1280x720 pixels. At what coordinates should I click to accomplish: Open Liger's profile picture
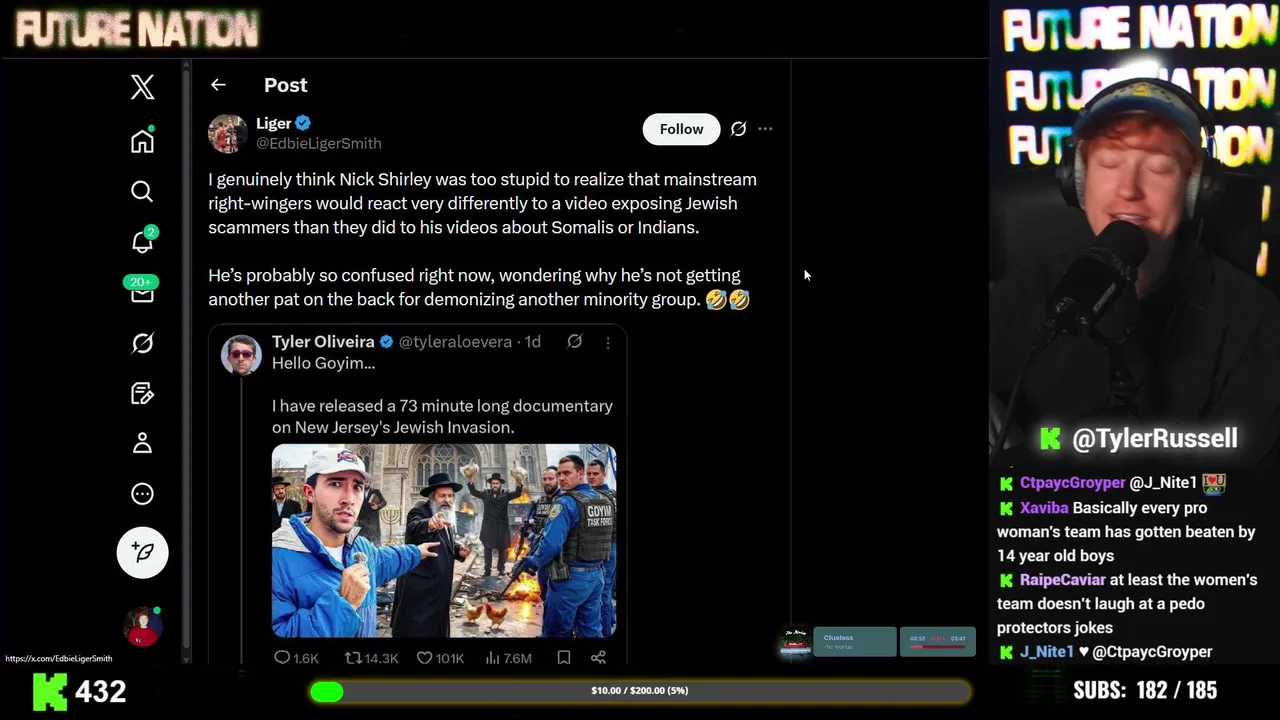(227, 133)
